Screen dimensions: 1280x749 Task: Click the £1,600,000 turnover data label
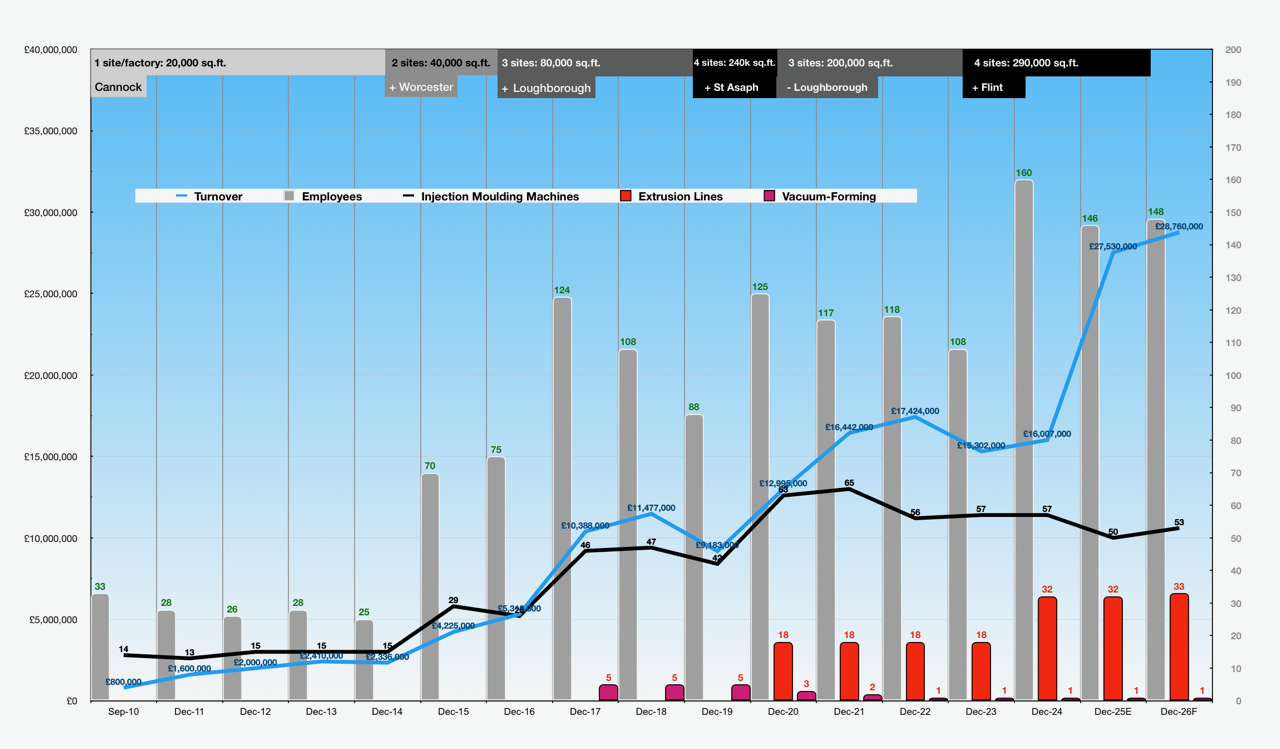click(x=189, y=669)
